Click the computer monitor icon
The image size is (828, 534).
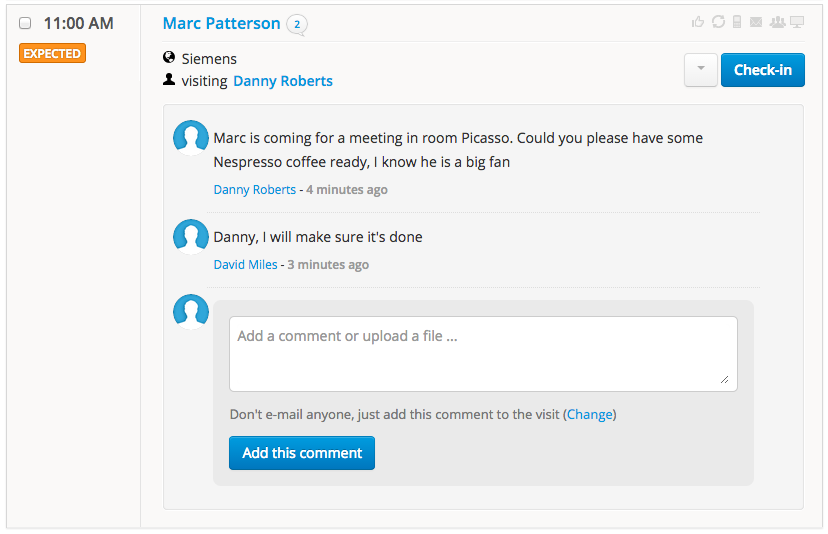[797, 22]
